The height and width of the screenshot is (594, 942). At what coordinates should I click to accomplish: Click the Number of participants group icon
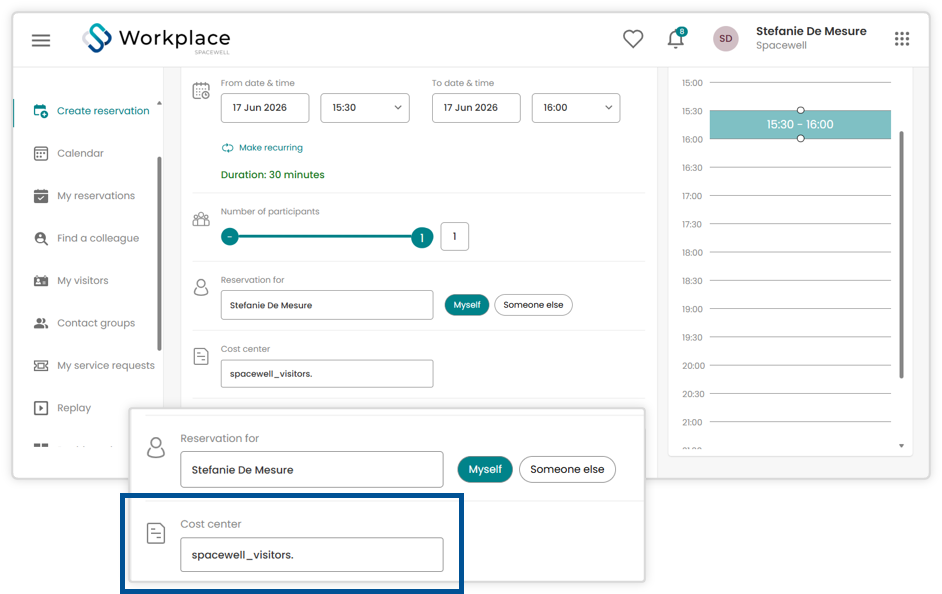pos(201,219)
